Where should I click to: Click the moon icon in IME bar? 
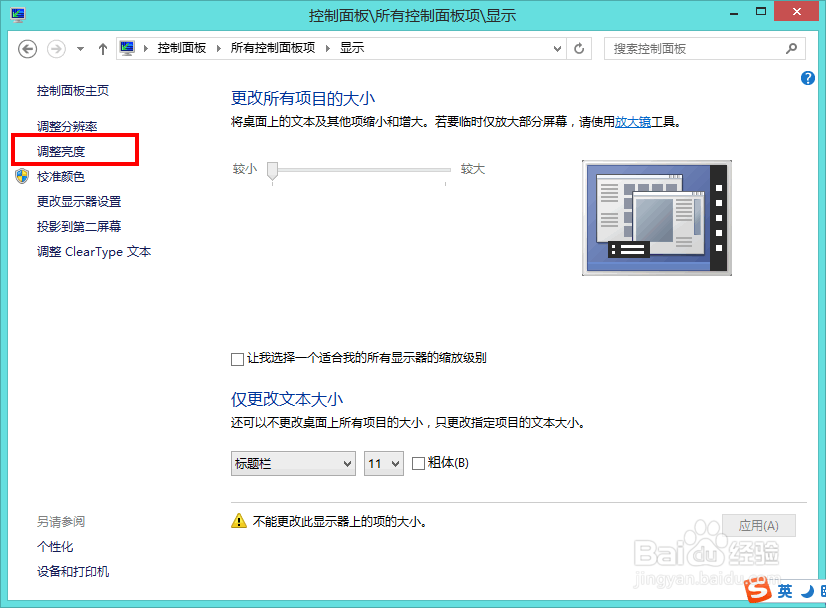[807, 591]
